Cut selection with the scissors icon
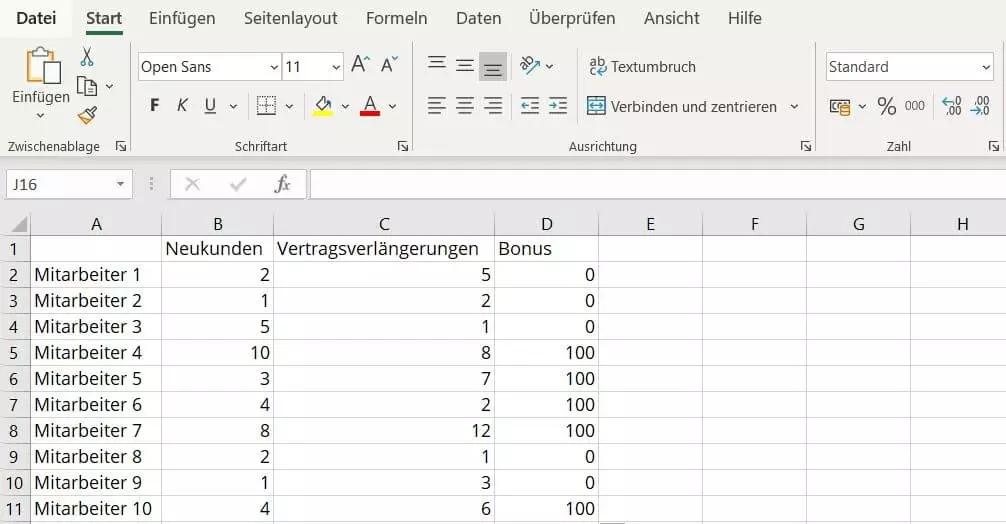Screen dimensions: 1006x524 coord(87,56)
